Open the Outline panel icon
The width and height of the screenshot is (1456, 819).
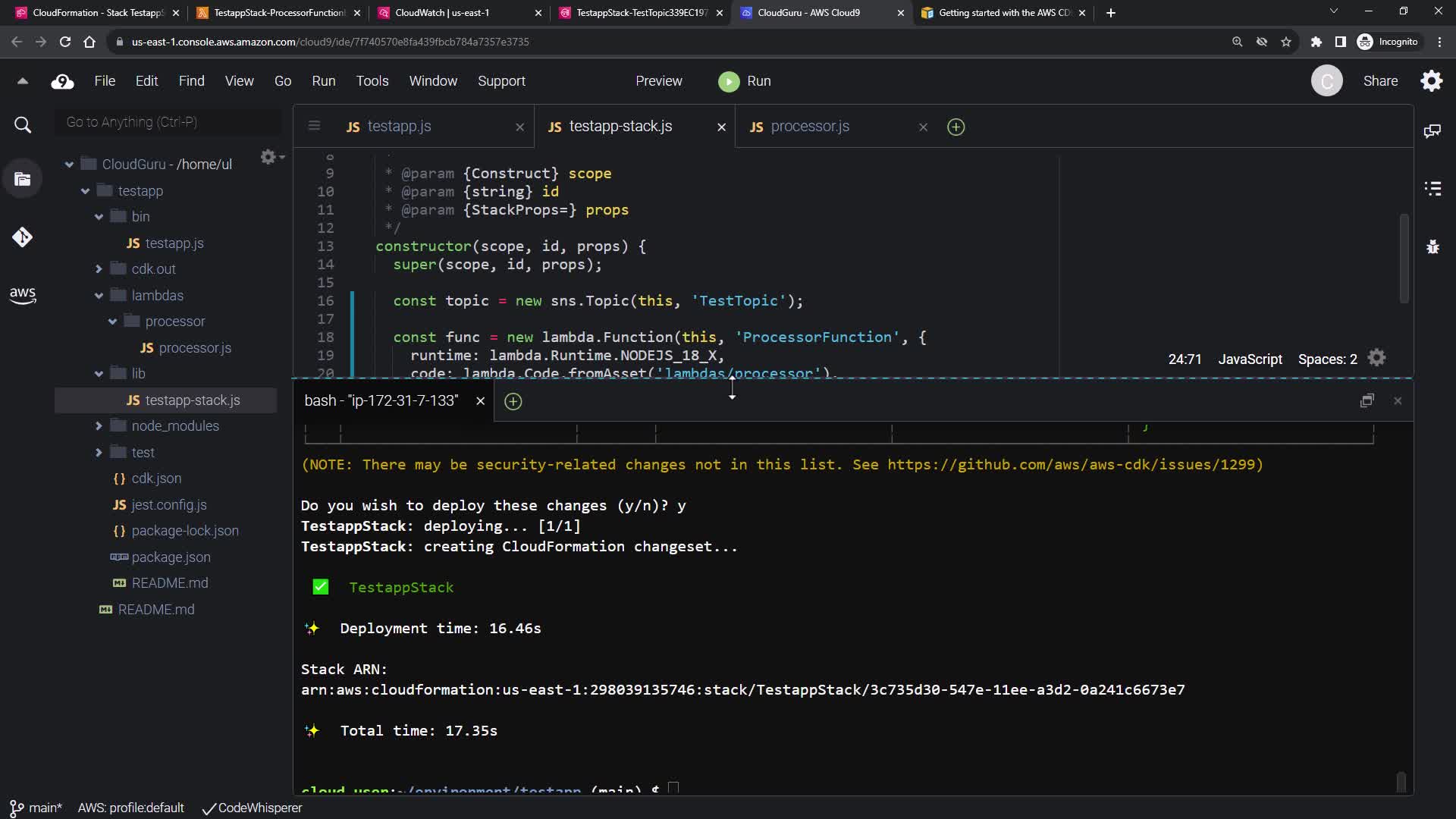(1432, 189)
